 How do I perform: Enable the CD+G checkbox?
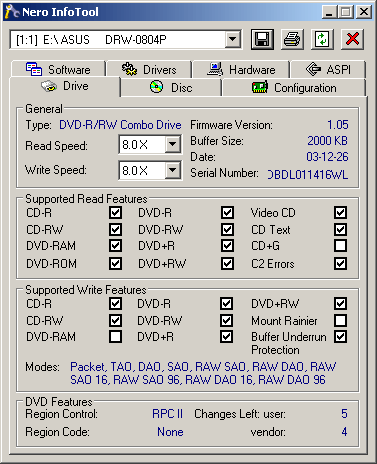click(x=340, y=246)
